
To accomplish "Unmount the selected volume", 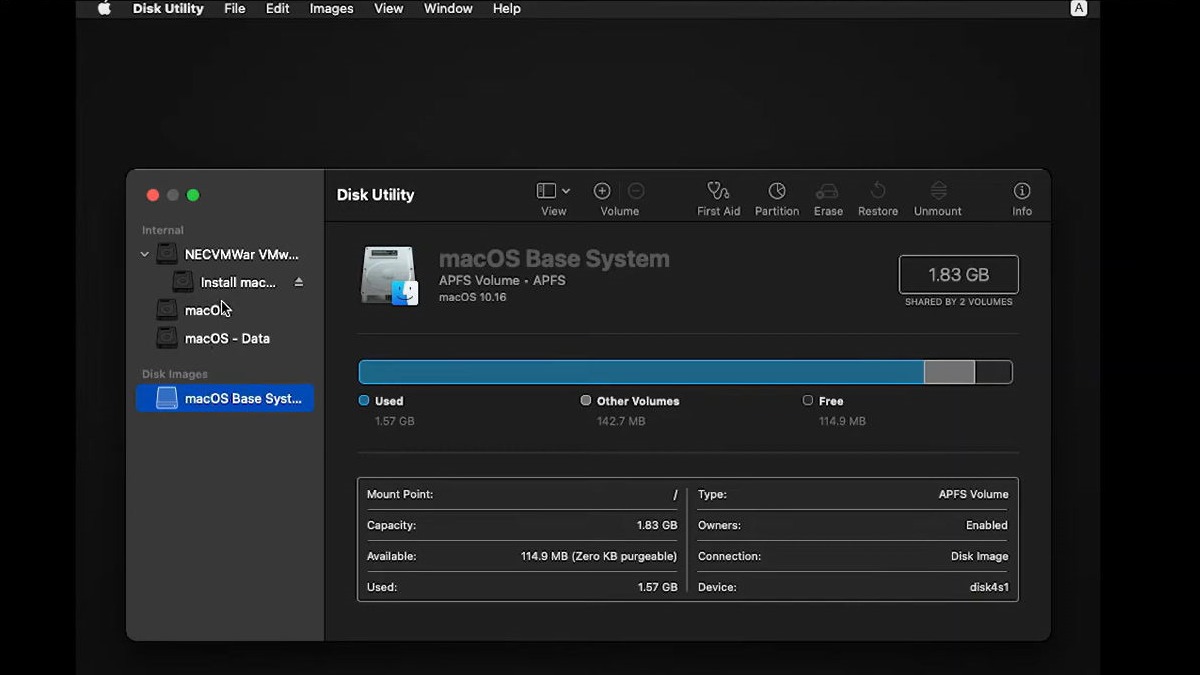I will pos(937,191).
